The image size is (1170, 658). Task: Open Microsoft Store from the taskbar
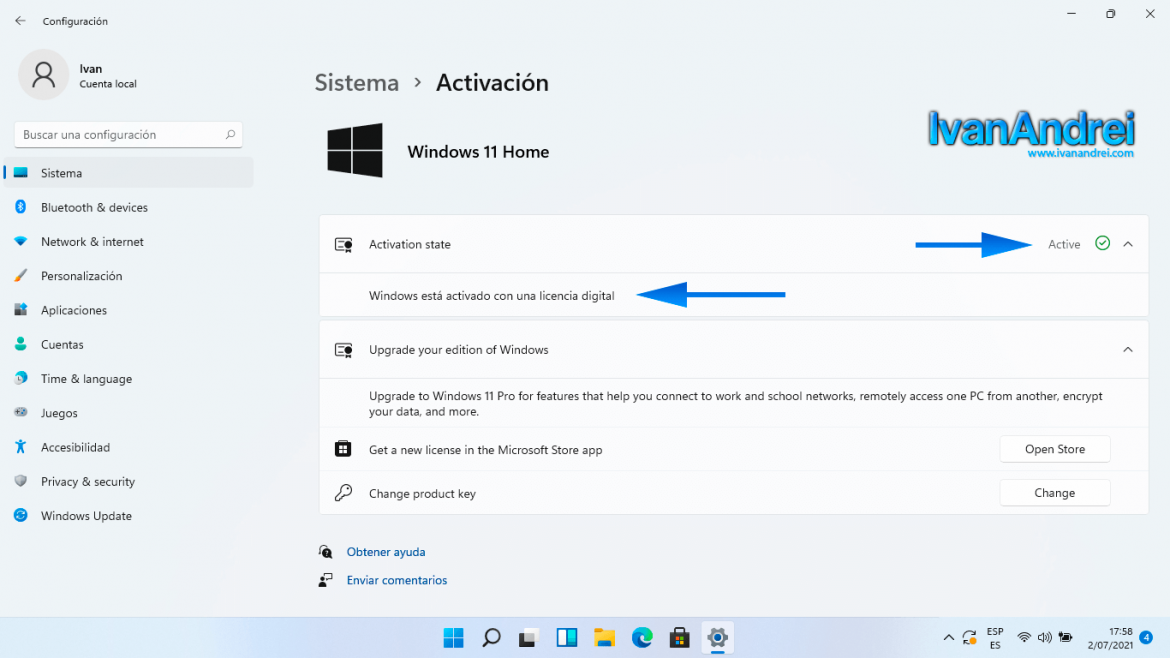[680, 637]
